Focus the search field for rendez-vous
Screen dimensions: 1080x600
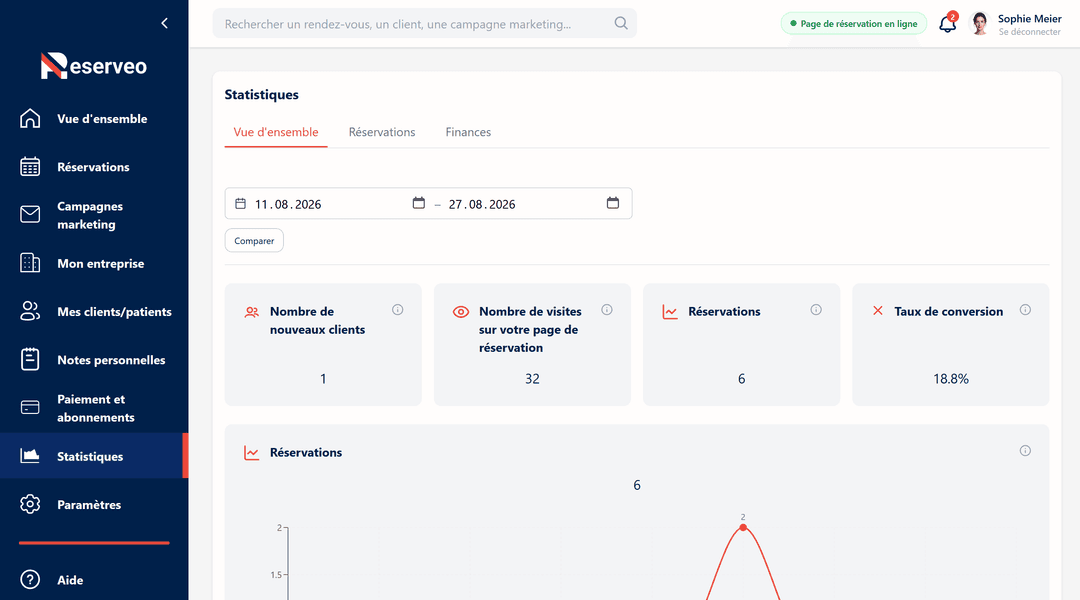pyautogui.click(x=424, y=23)
